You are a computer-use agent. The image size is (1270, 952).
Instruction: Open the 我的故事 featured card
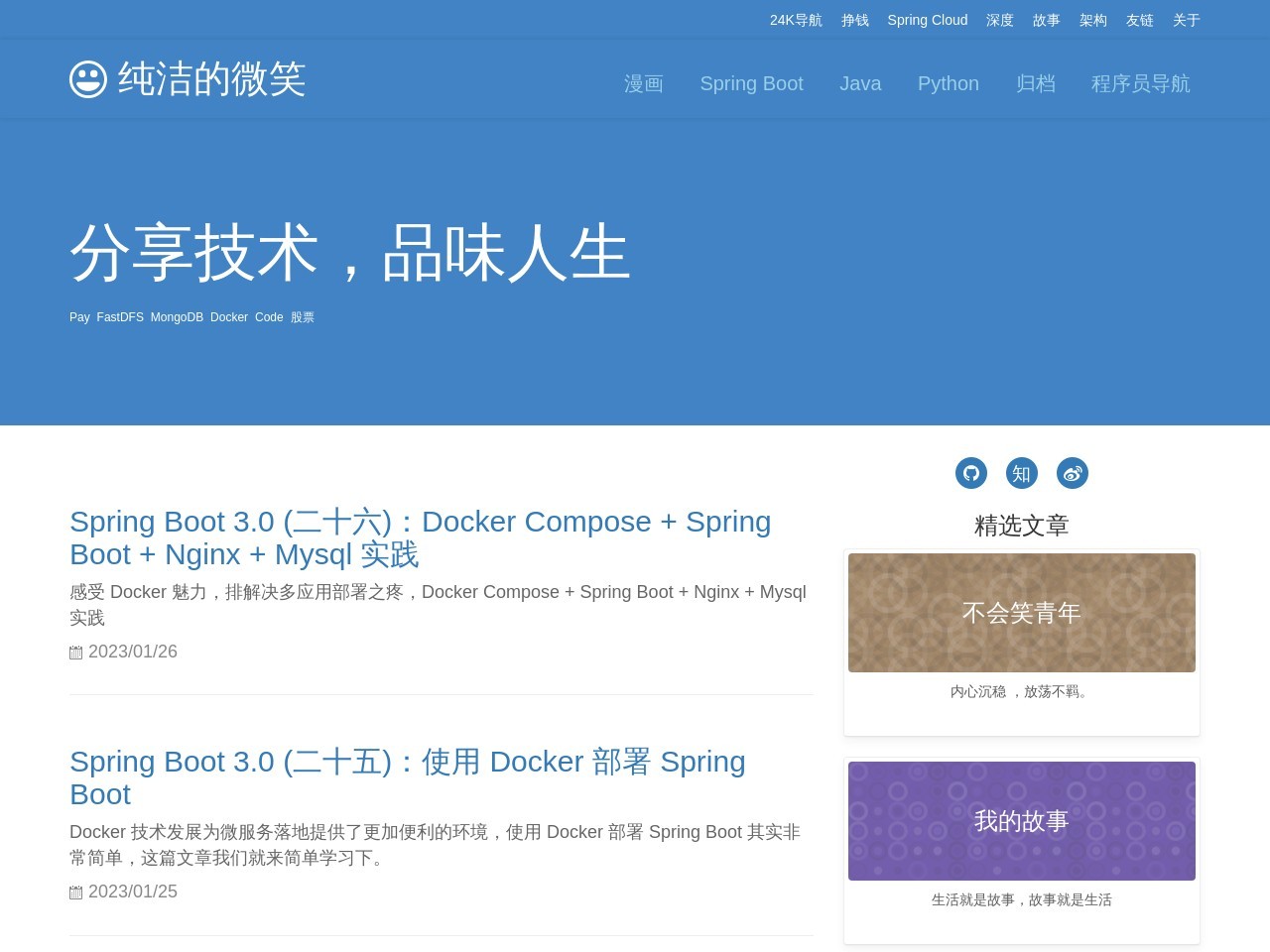1021,821
